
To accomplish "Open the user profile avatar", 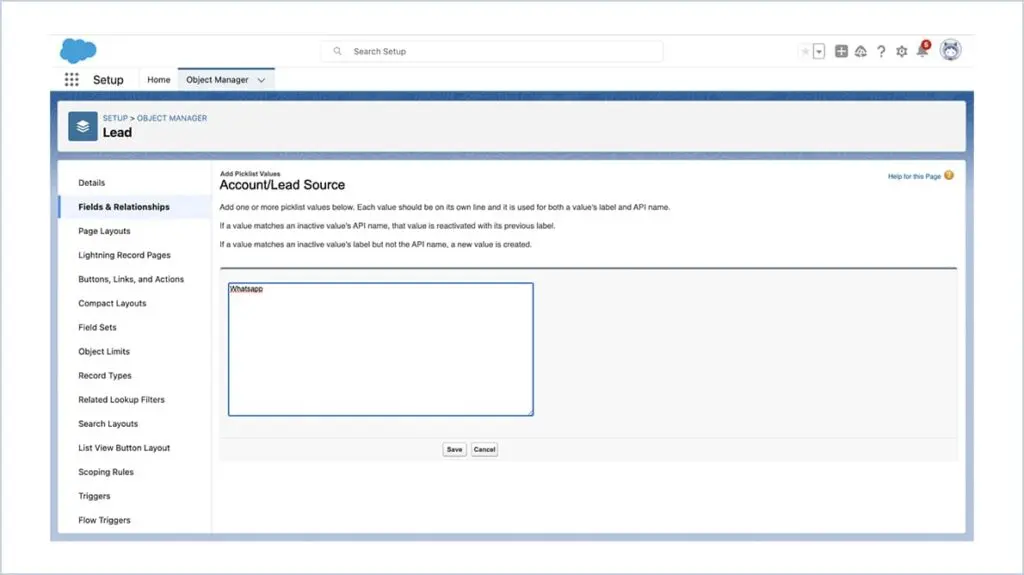I will click(950, 50).
